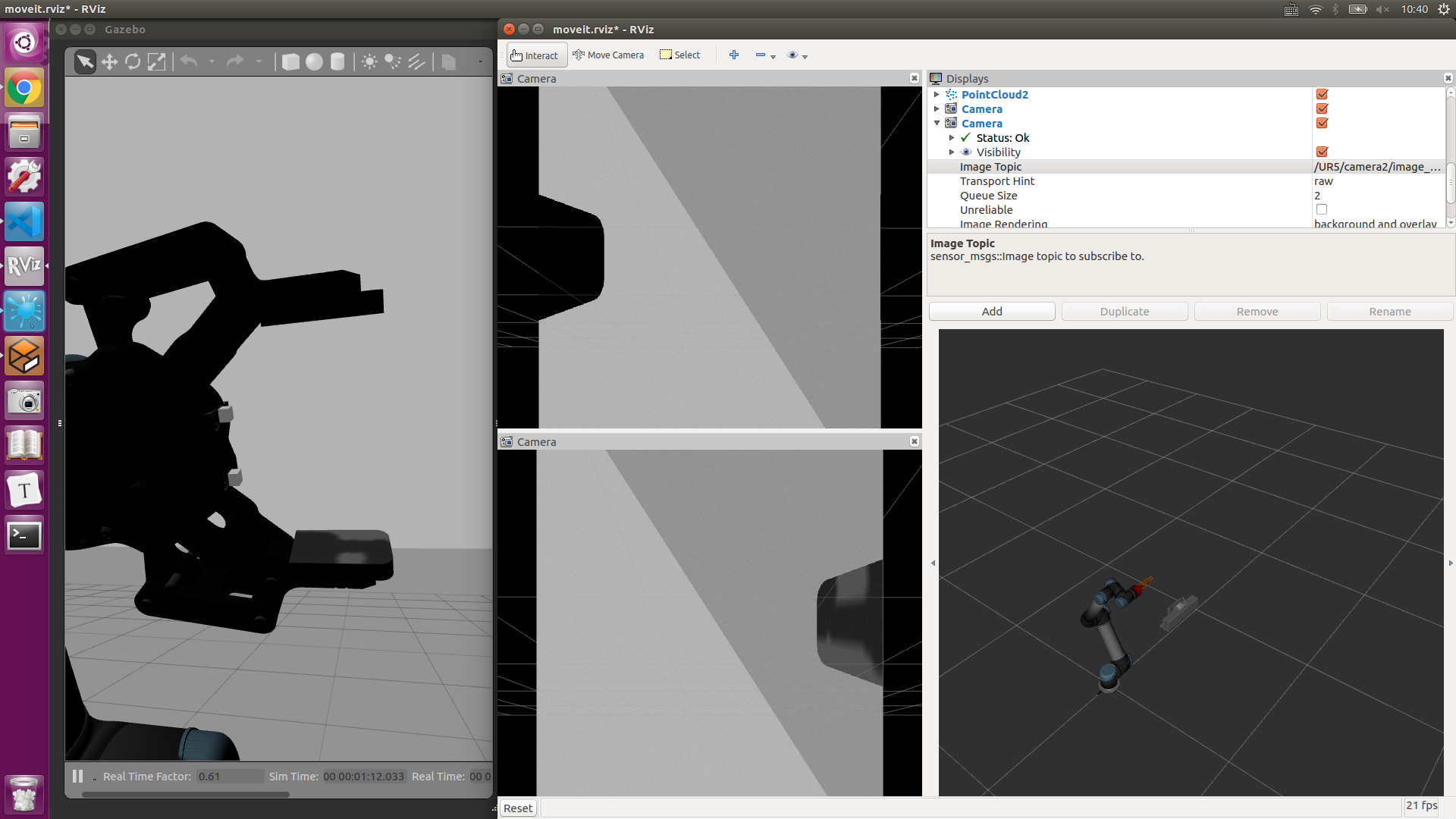
Task: Select the Image Topic property row
Action: (x=1185, y=167)
